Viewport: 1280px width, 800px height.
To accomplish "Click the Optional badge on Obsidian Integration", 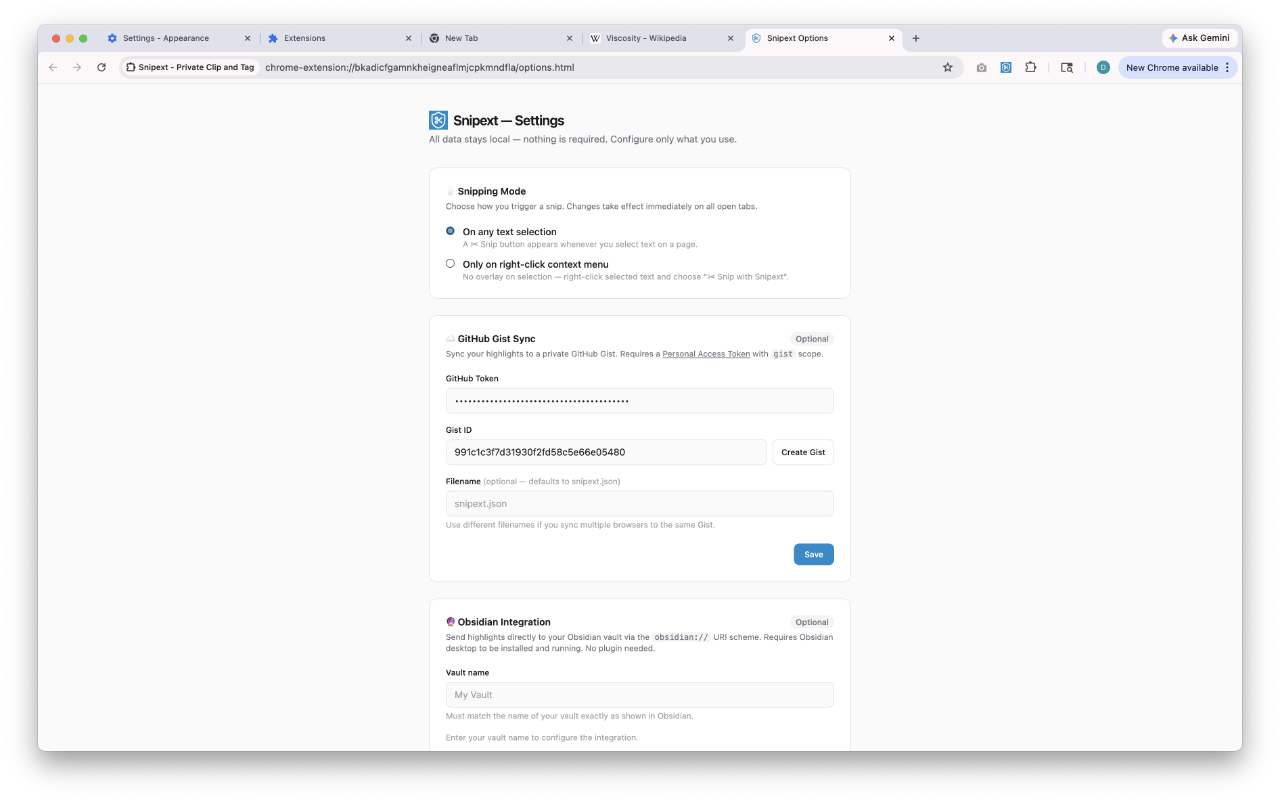I will [812, 622].
